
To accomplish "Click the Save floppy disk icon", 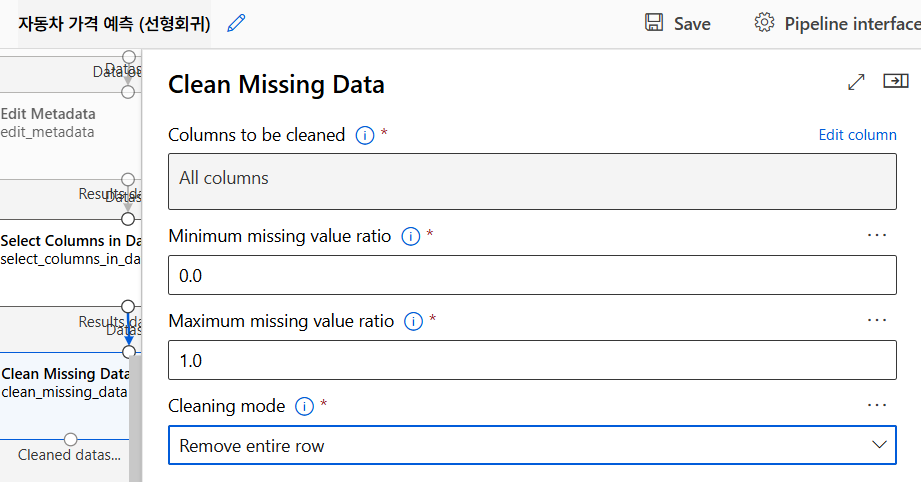I will [x=654, y=23].
